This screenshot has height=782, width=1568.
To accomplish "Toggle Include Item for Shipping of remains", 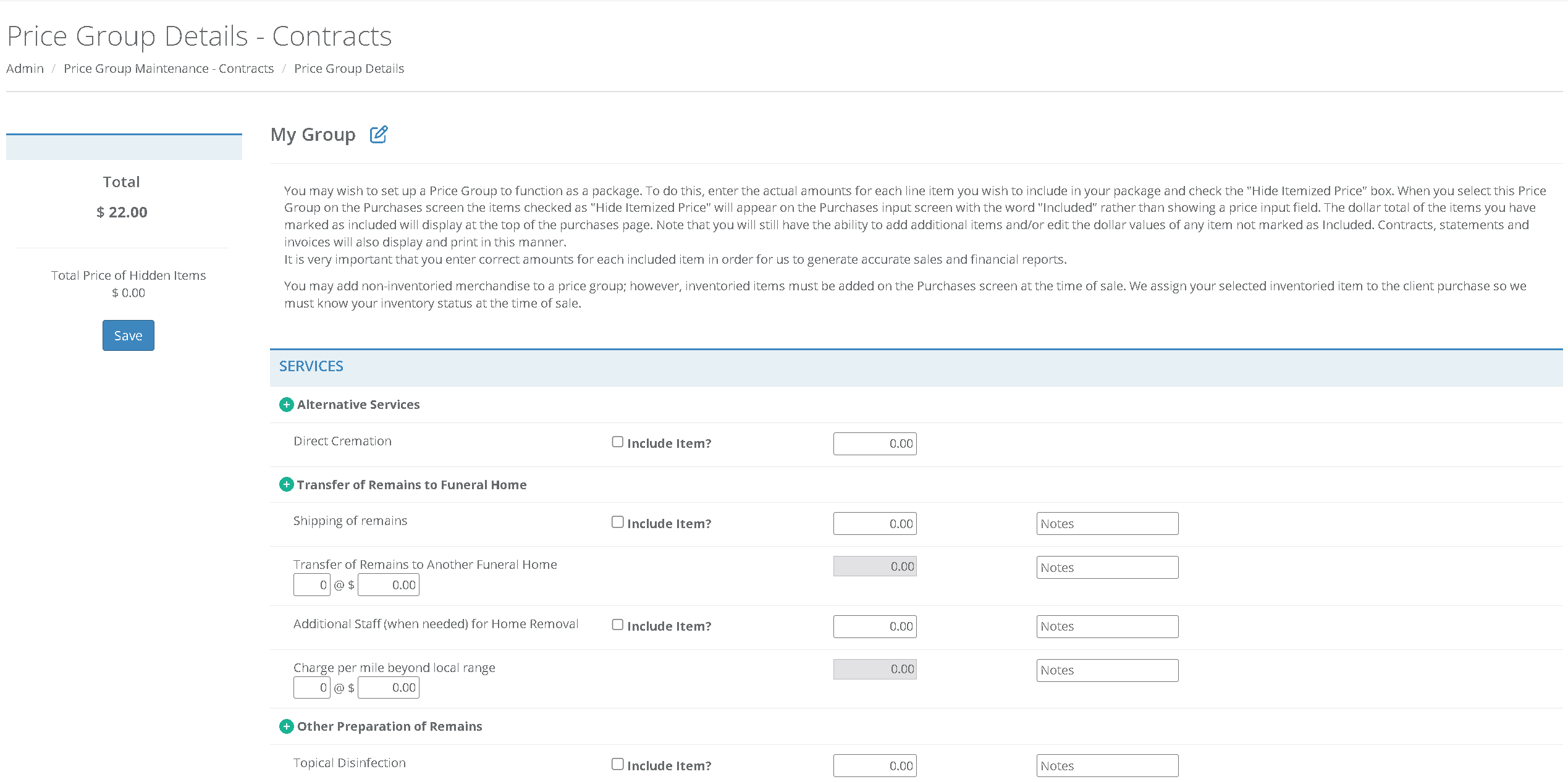I will tap(617, 522).
